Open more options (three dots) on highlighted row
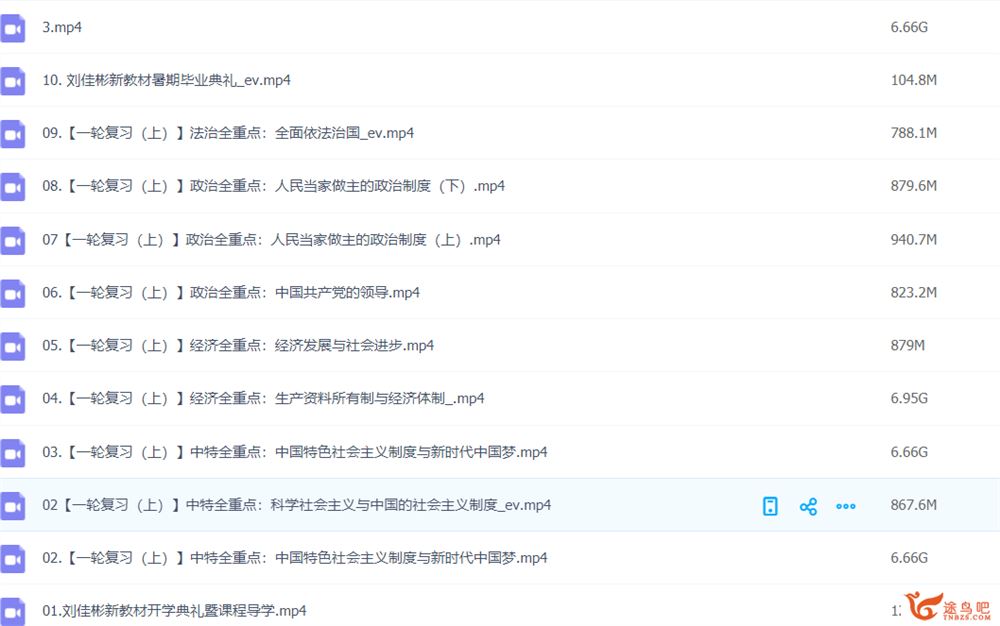Viewport: 1000px width, 626px height. coord(846,506)
